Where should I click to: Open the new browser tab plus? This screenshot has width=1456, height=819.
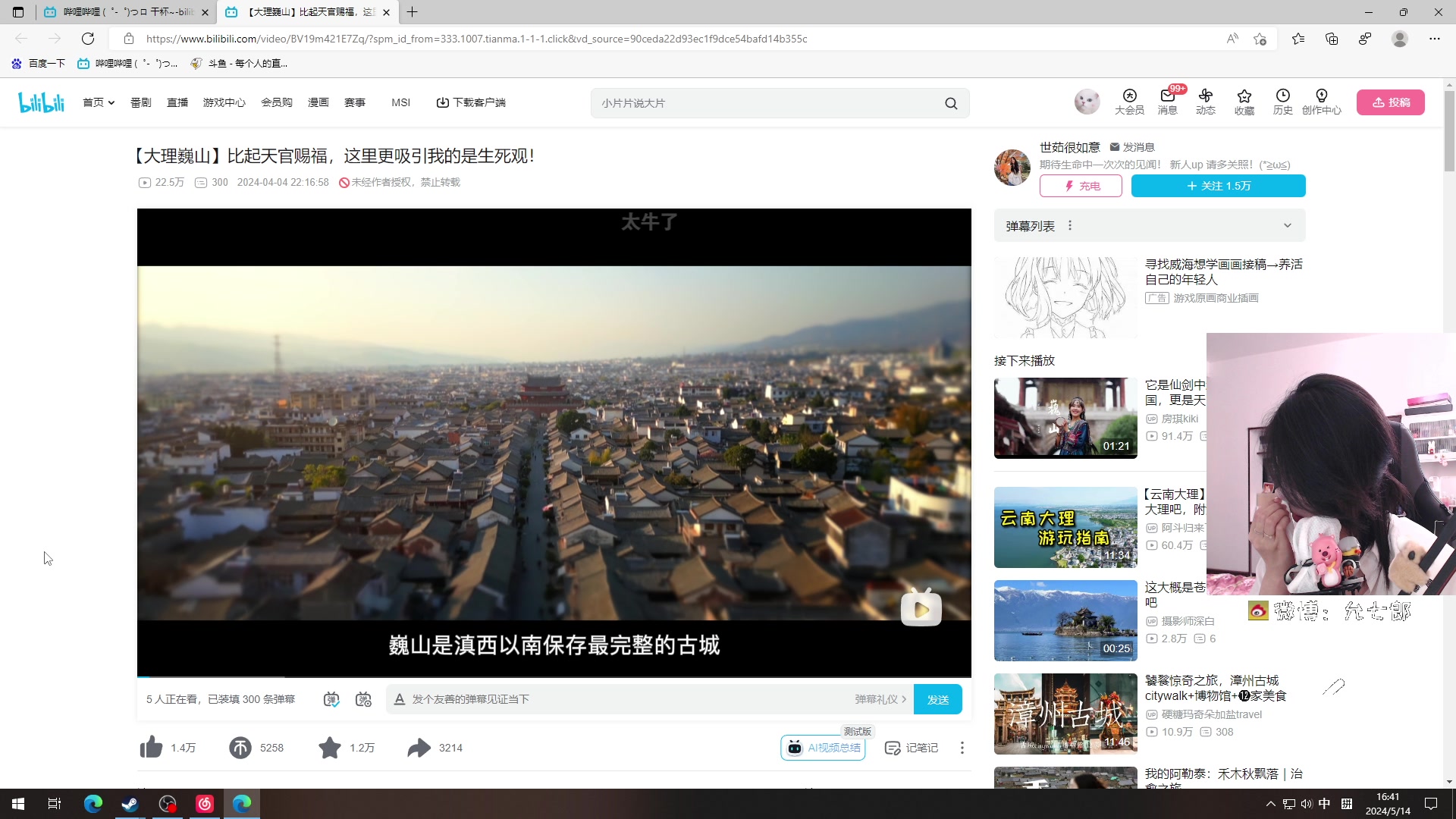pos(412,12)
